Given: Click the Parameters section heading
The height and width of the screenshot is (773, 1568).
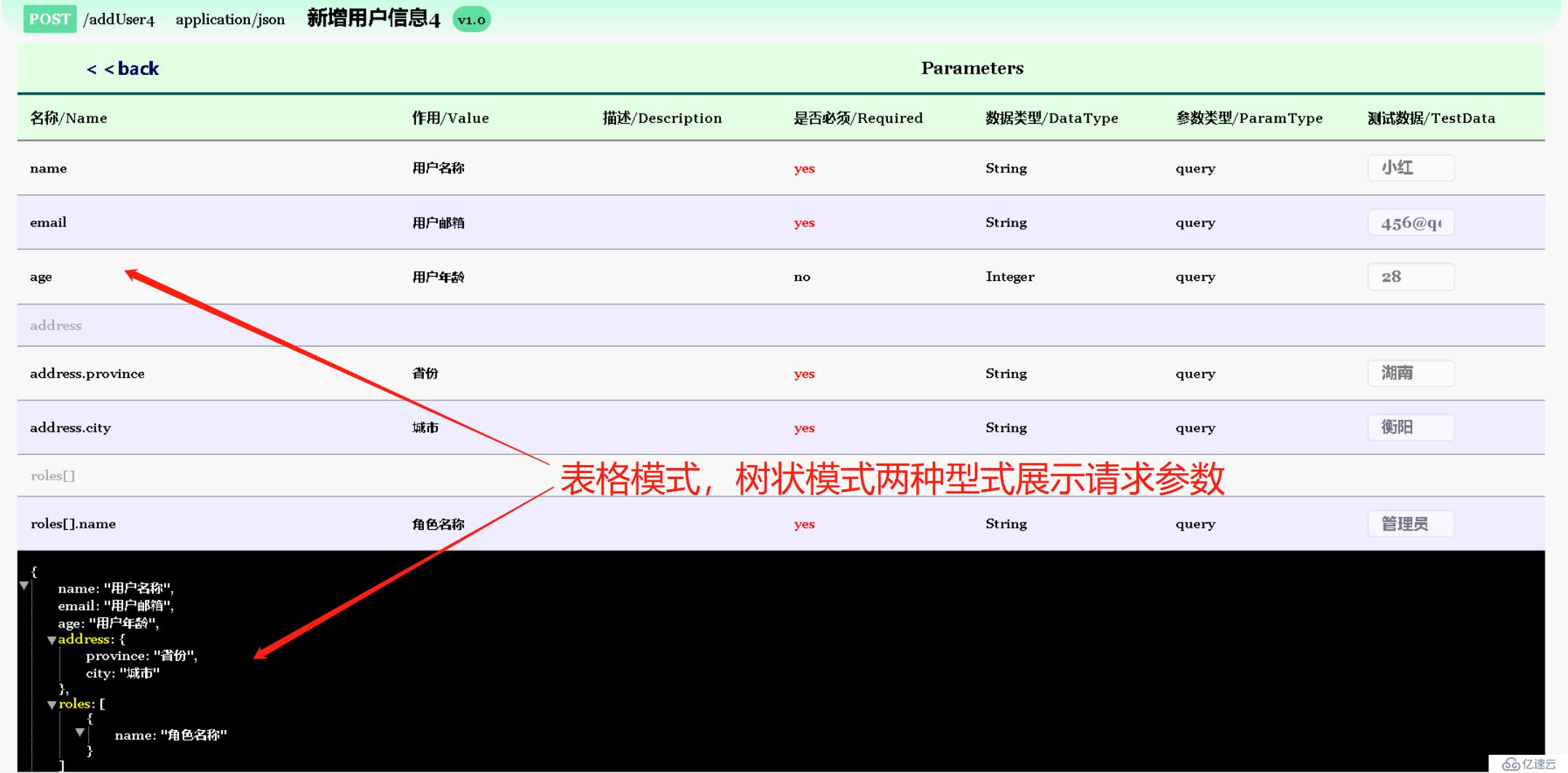Looking at the screenshot, I should (x=972, y=68).
